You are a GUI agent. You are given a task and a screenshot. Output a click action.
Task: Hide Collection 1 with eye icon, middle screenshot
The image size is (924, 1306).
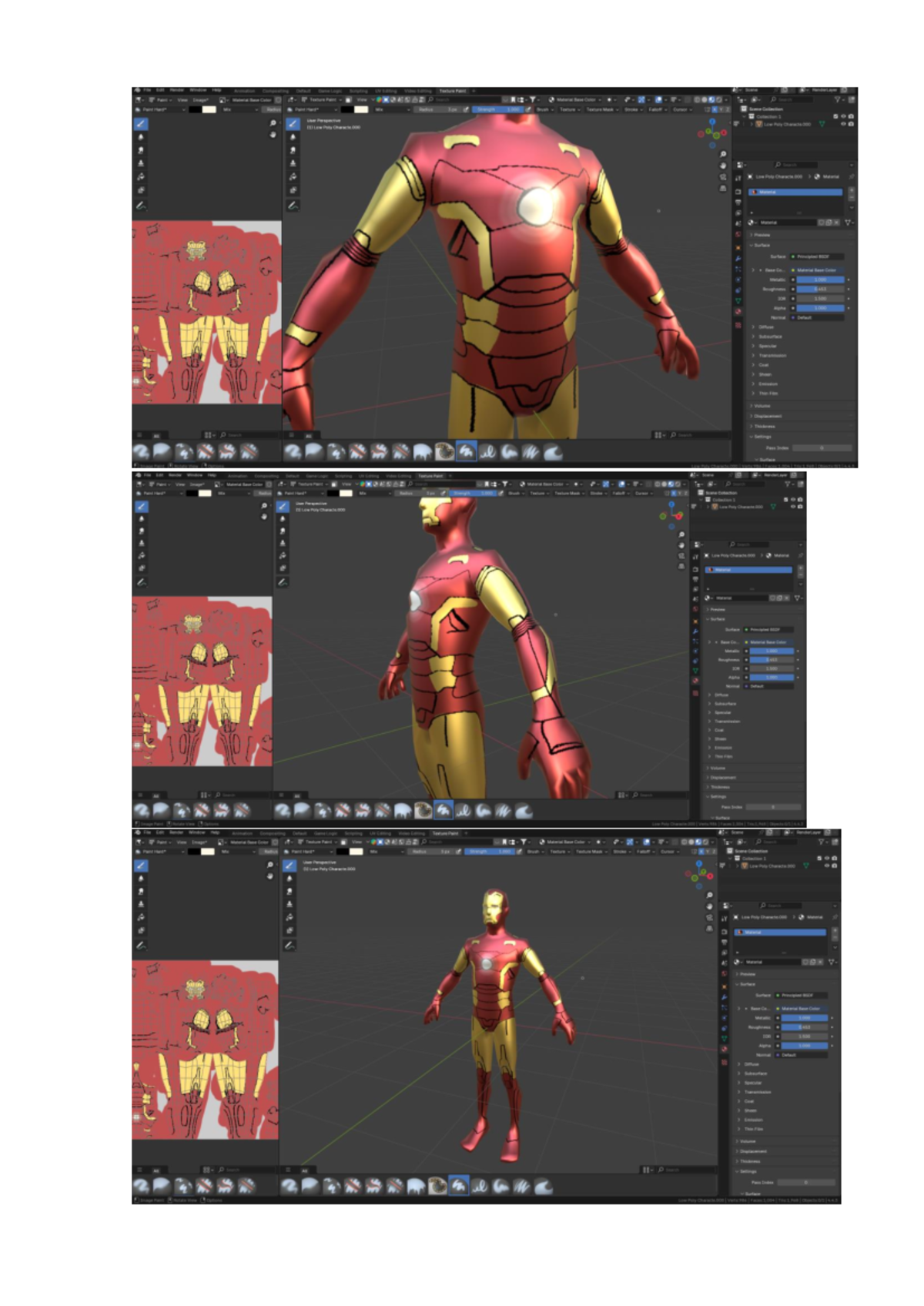793,500
